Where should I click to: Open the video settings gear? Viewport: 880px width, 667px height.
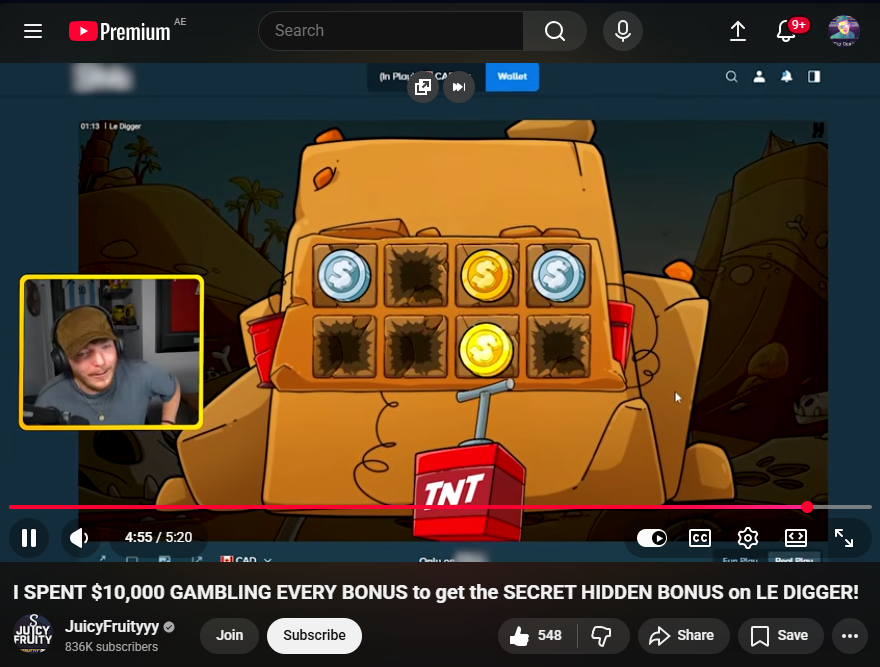point(748,538)
